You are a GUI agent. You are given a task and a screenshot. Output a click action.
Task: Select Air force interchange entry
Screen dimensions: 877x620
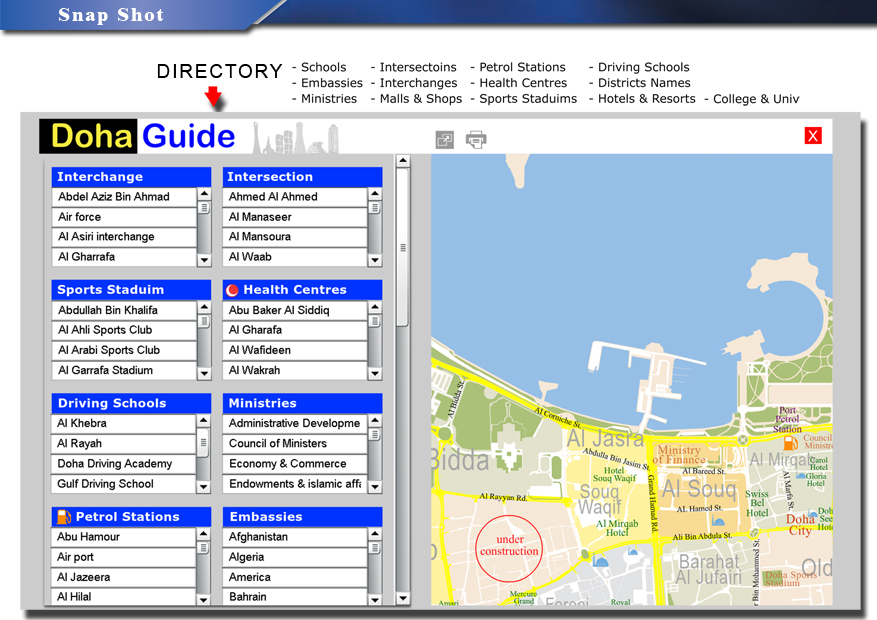124,217
